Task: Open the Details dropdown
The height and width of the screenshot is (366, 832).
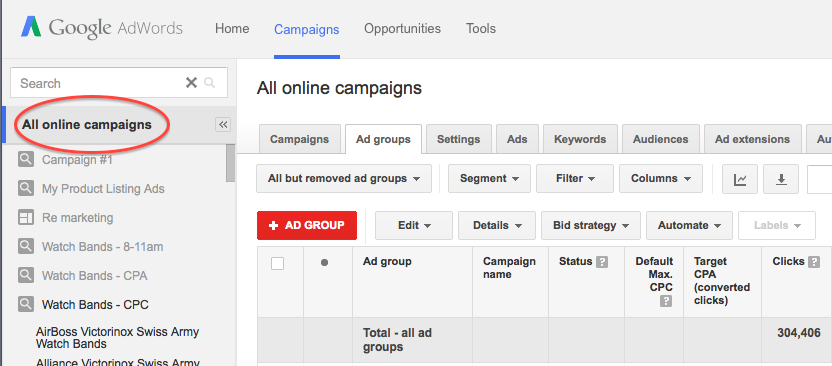Action: [497, 225]
